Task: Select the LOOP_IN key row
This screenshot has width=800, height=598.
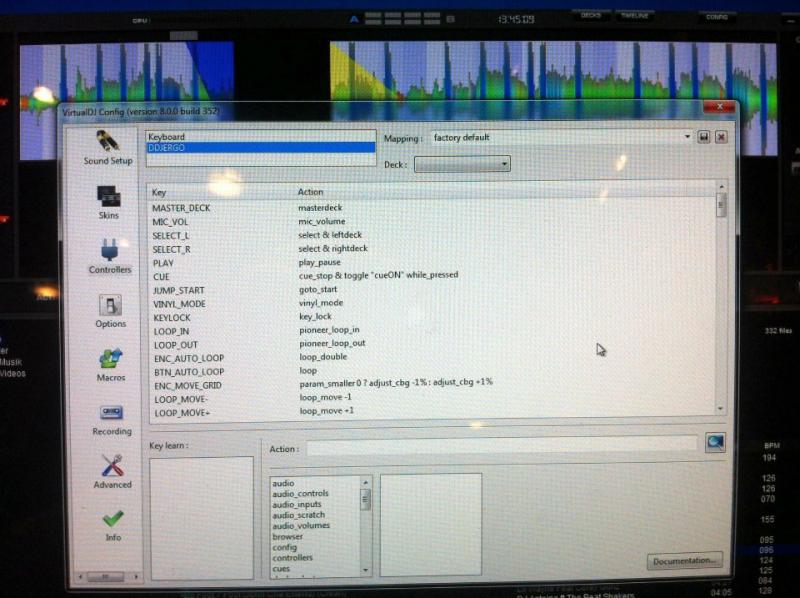Action: [433, 331]
